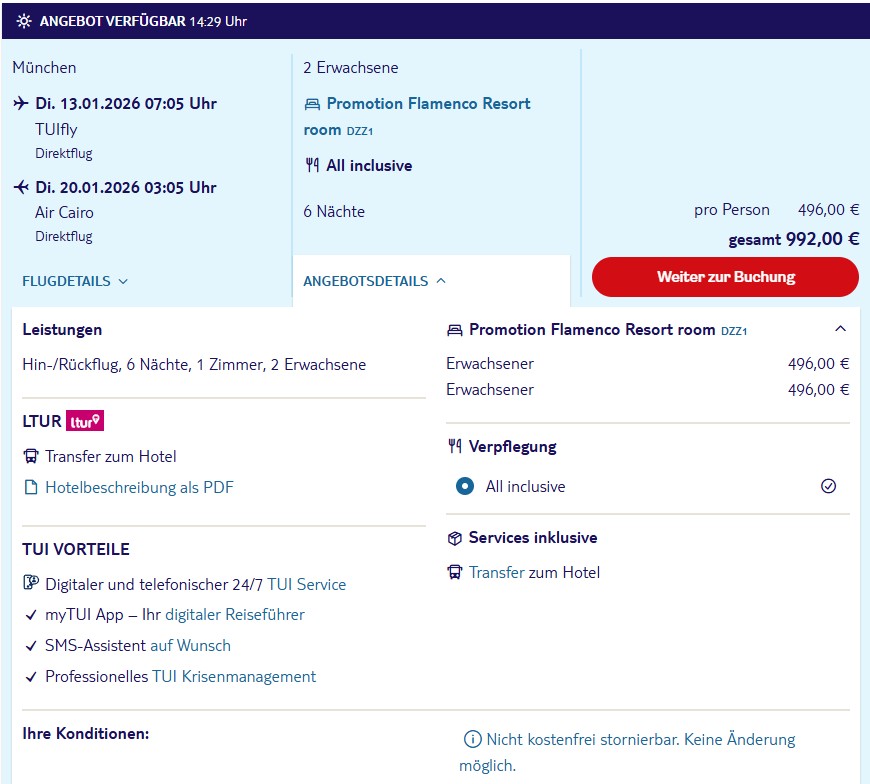Select the All inclusive radio button
This screenshot has height=784, width=870.
click(464, 486)
